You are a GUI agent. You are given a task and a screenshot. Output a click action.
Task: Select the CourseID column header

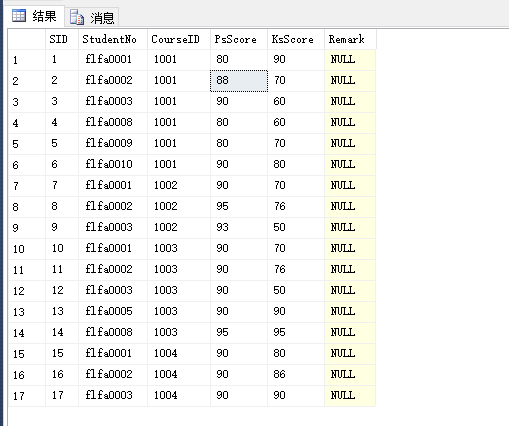point(179,39)
